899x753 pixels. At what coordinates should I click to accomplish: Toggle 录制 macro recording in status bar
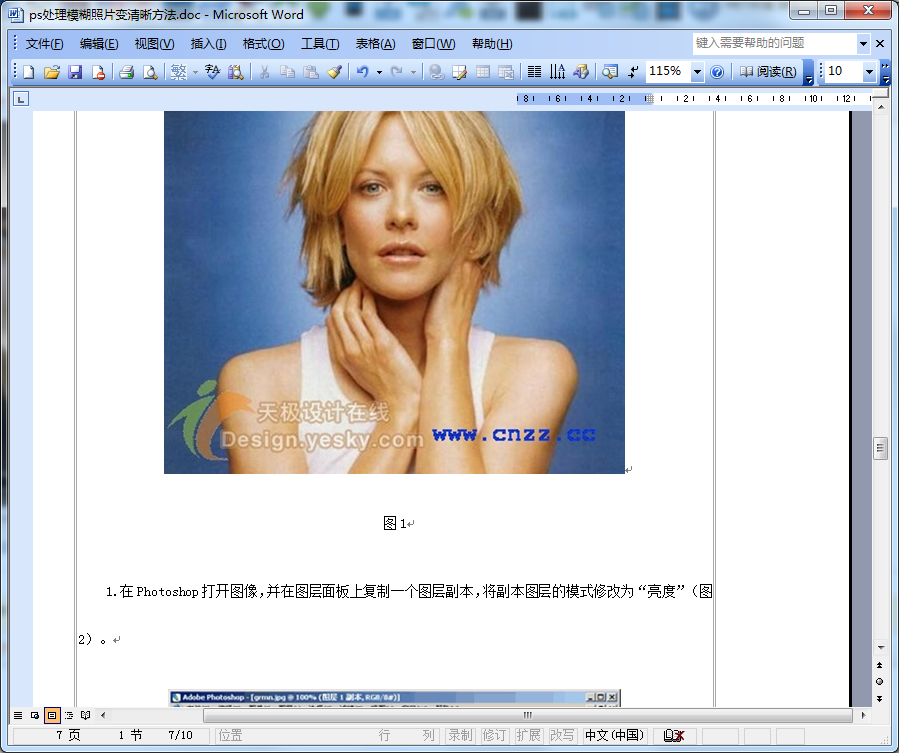[460, 735]
